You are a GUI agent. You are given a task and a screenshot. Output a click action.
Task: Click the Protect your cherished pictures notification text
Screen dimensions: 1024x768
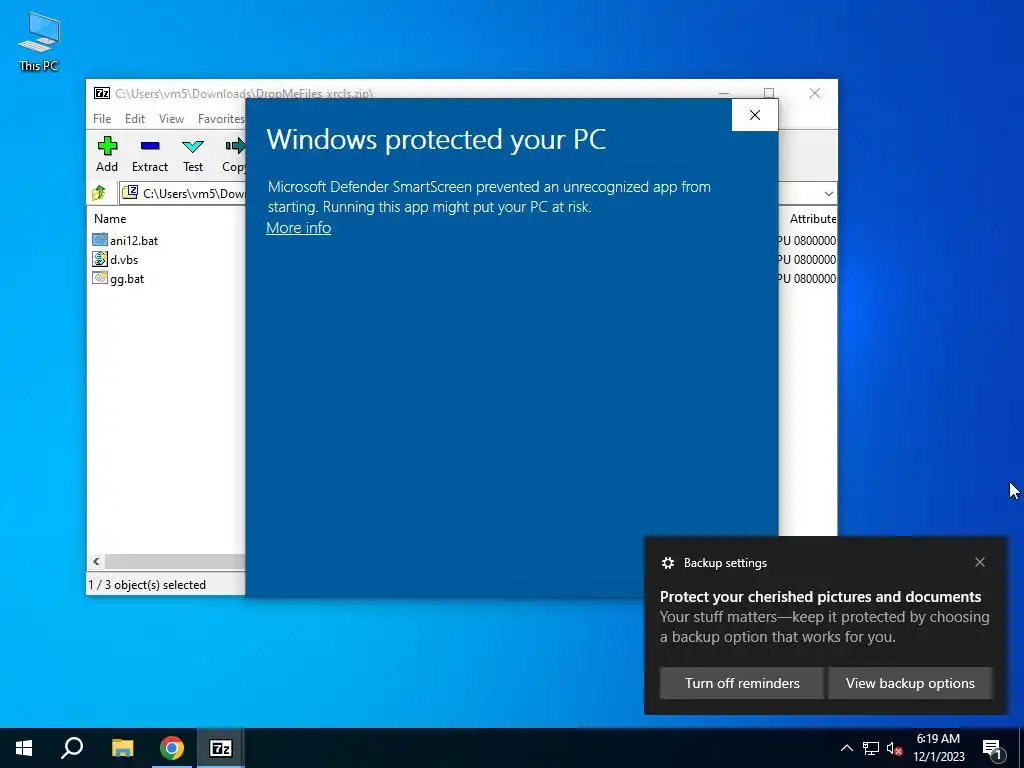tap(820, 596)
